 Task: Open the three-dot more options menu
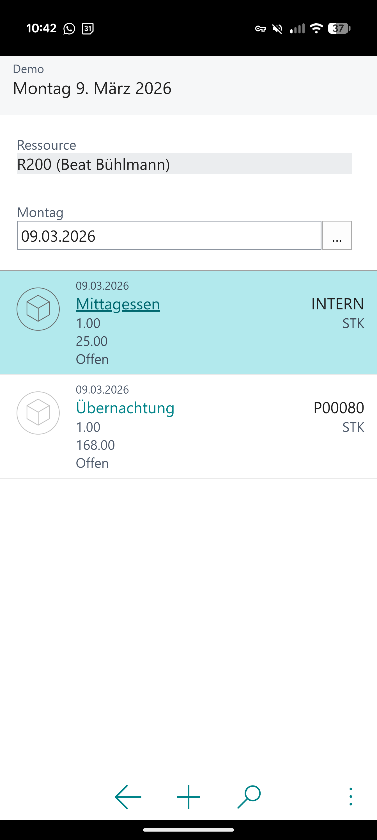coord(350,797)
